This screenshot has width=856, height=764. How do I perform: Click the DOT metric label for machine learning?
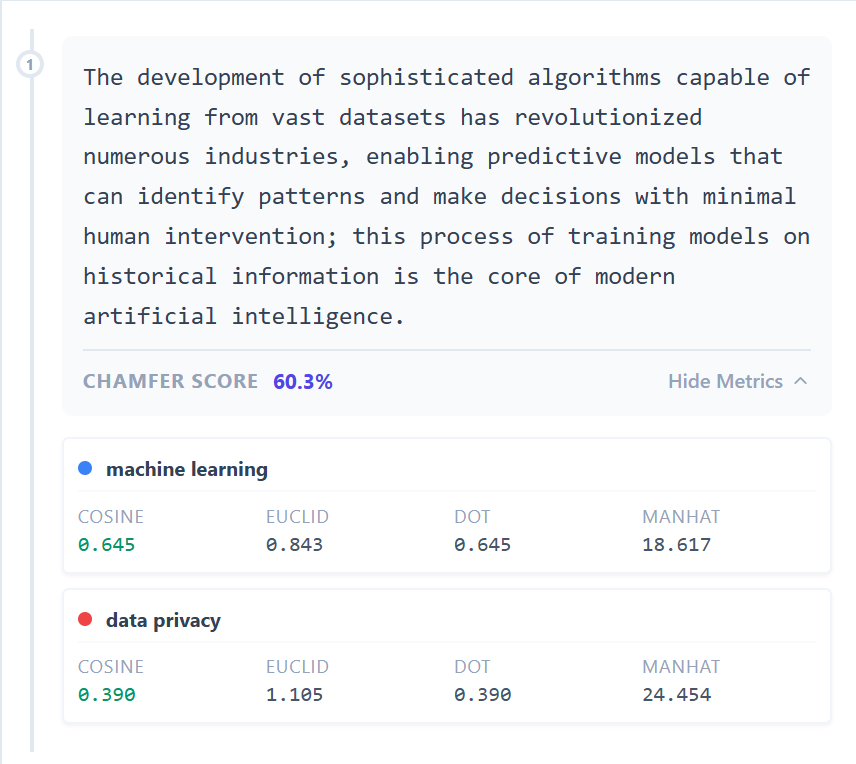[x=470, y=517]
